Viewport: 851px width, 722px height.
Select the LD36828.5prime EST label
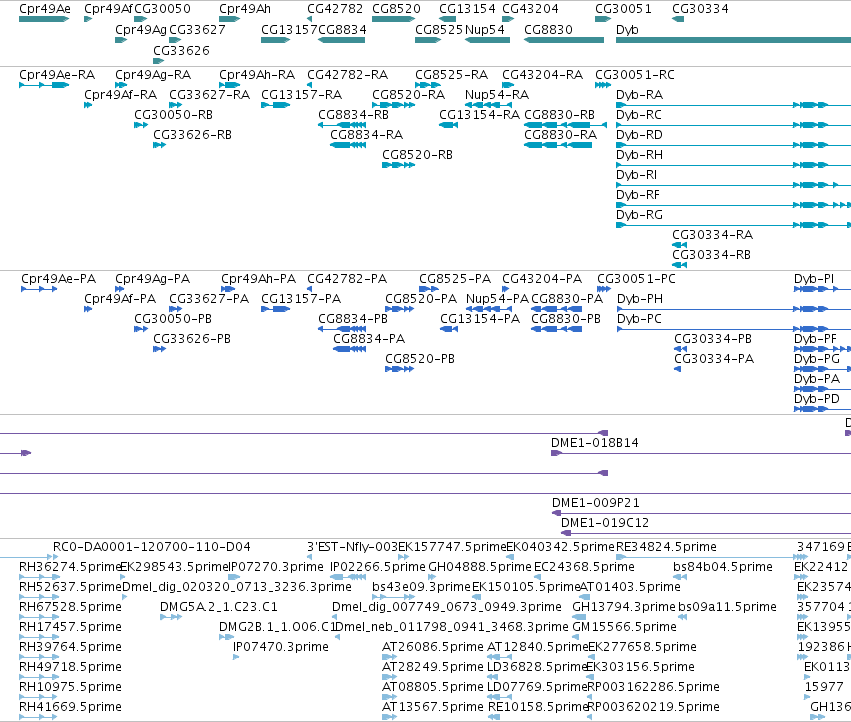point(538,667)
